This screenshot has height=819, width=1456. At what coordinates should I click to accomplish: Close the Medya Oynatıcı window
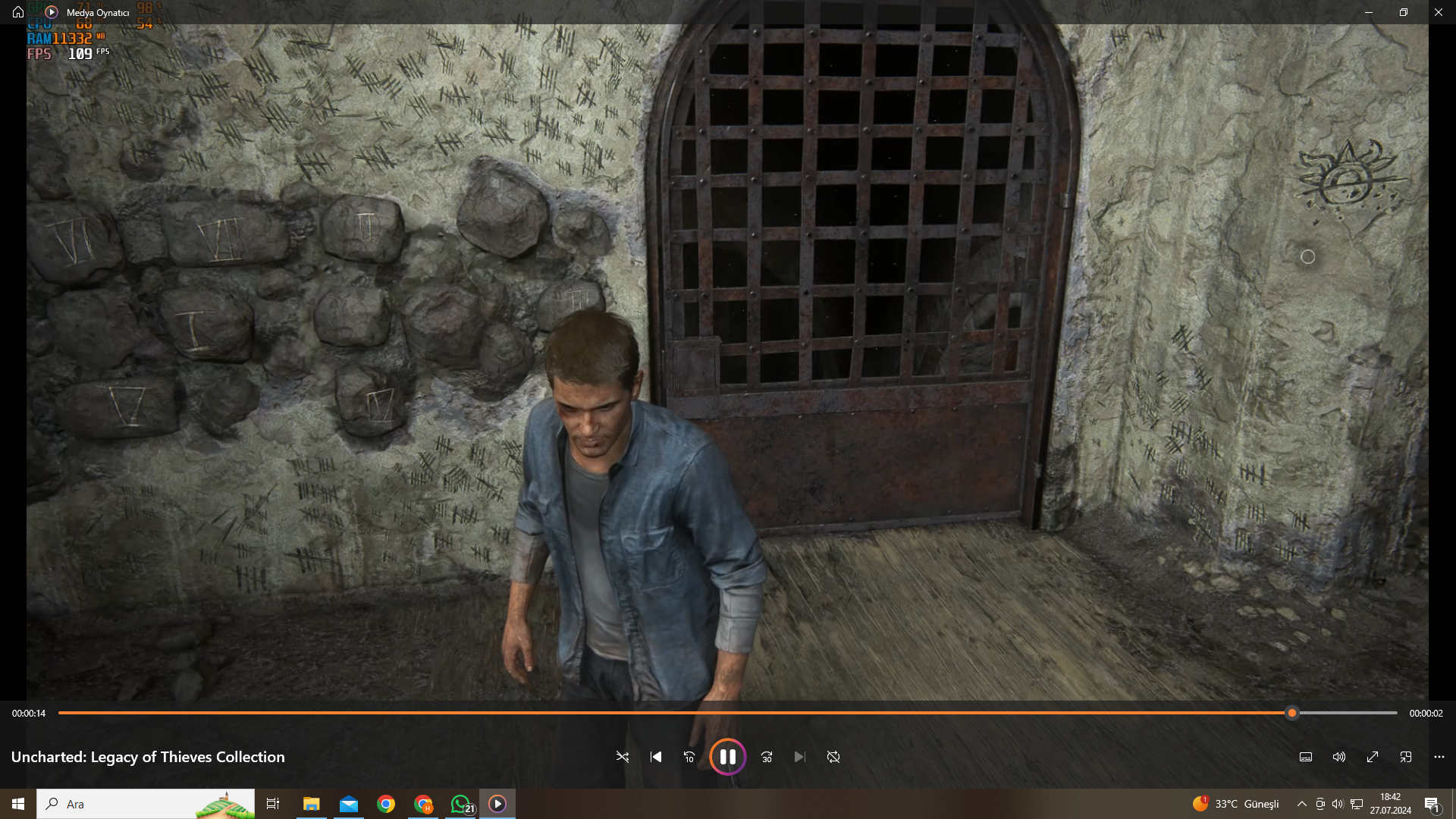click(1439, 12)
